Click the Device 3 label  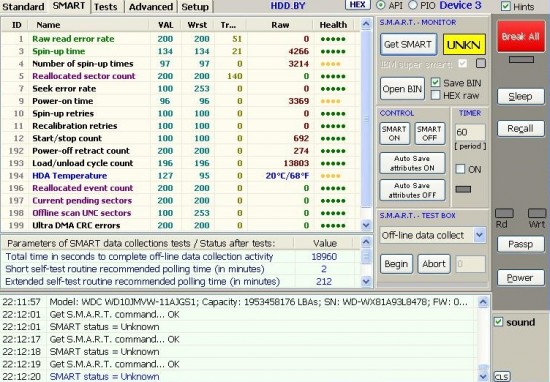coord(460,6)
